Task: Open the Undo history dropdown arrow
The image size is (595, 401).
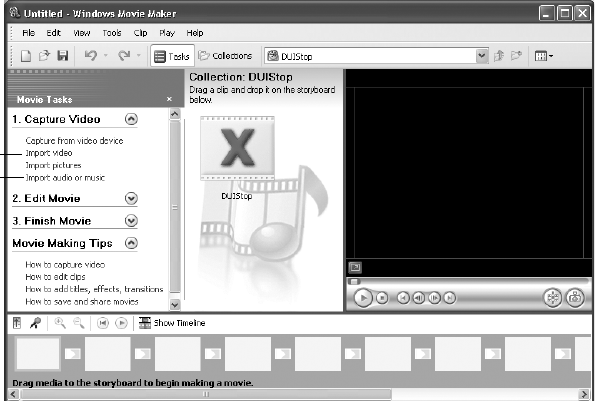Action: tap(106, 56)
